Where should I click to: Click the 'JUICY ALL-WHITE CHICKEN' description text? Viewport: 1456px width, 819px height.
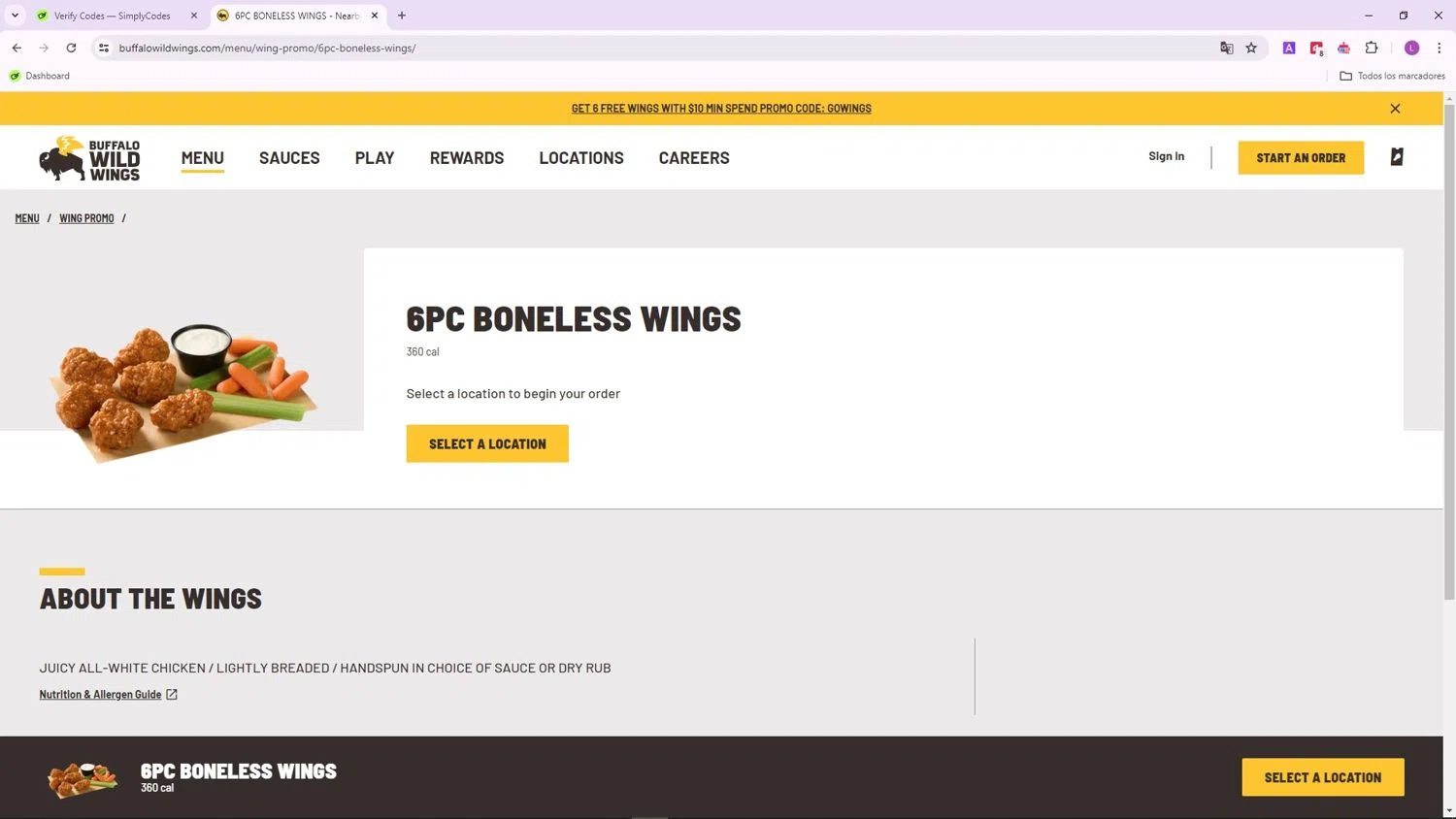[x=325, y=668]
